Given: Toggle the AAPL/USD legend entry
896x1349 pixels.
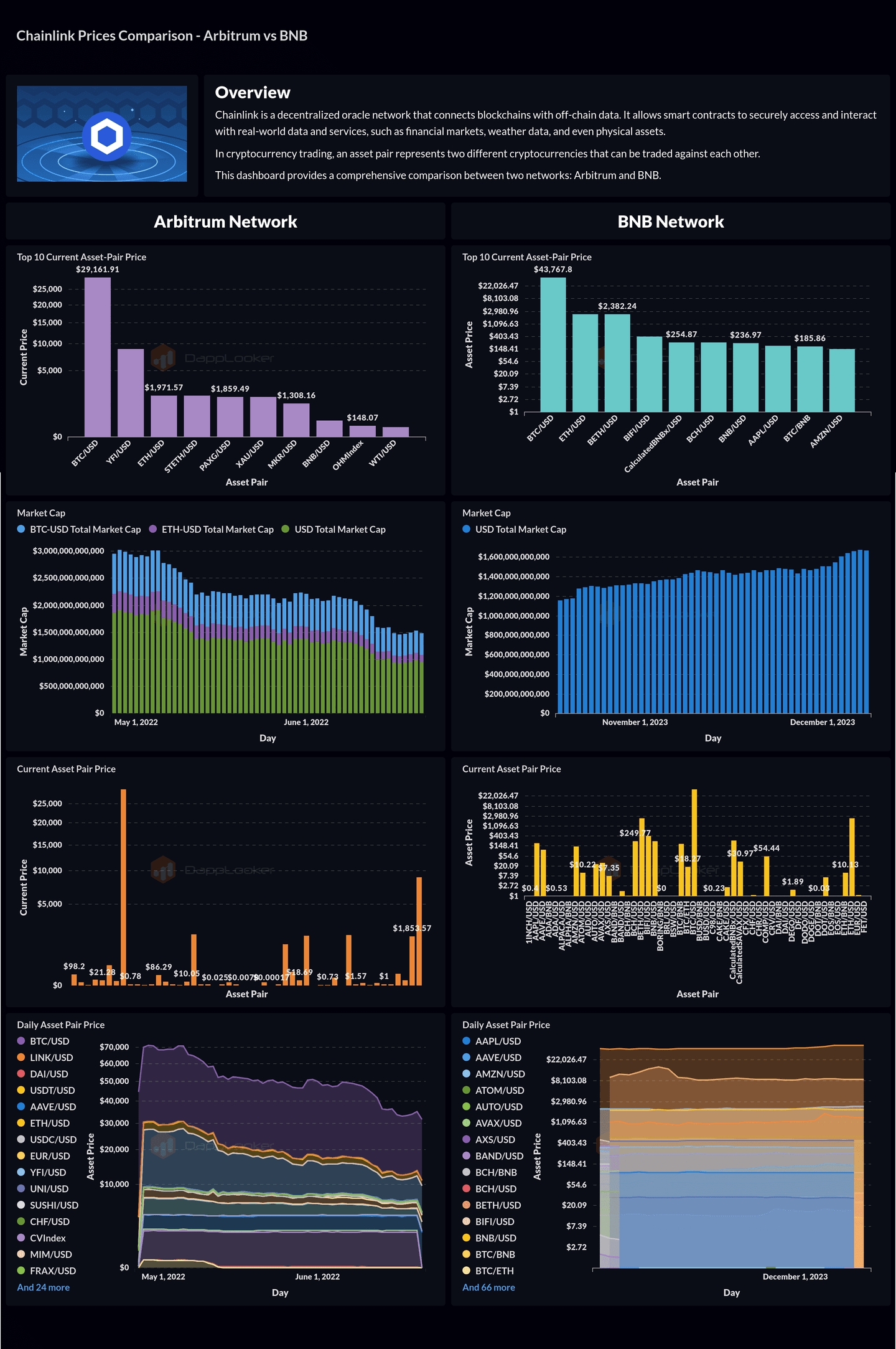Looking at the screenshot, I should tap(492, 1041).
